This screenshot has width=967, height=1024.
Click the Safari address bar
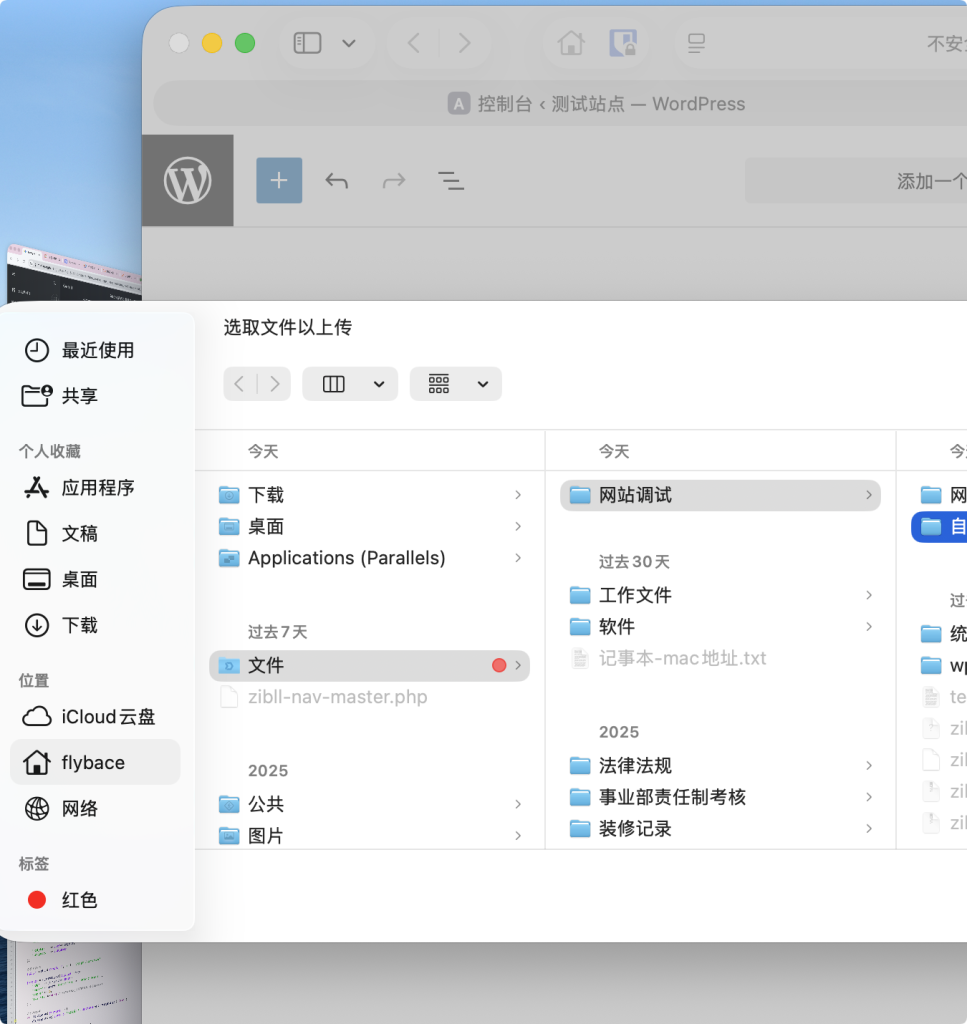596,104
